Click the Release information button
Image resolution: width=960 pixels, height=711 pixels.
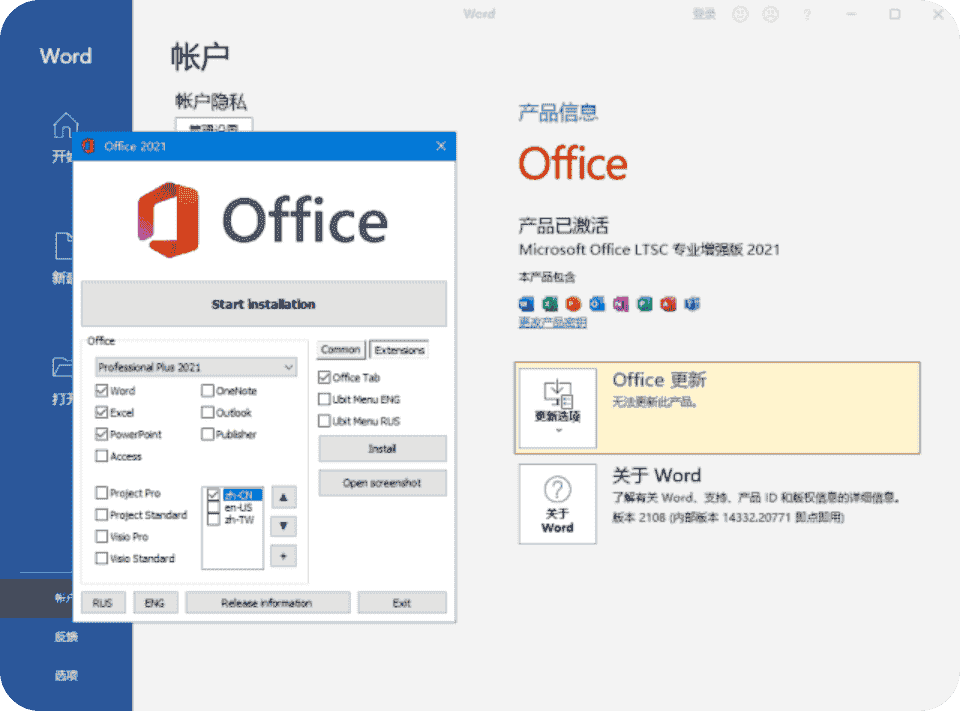pyautogui.click(x=267, y=603)
